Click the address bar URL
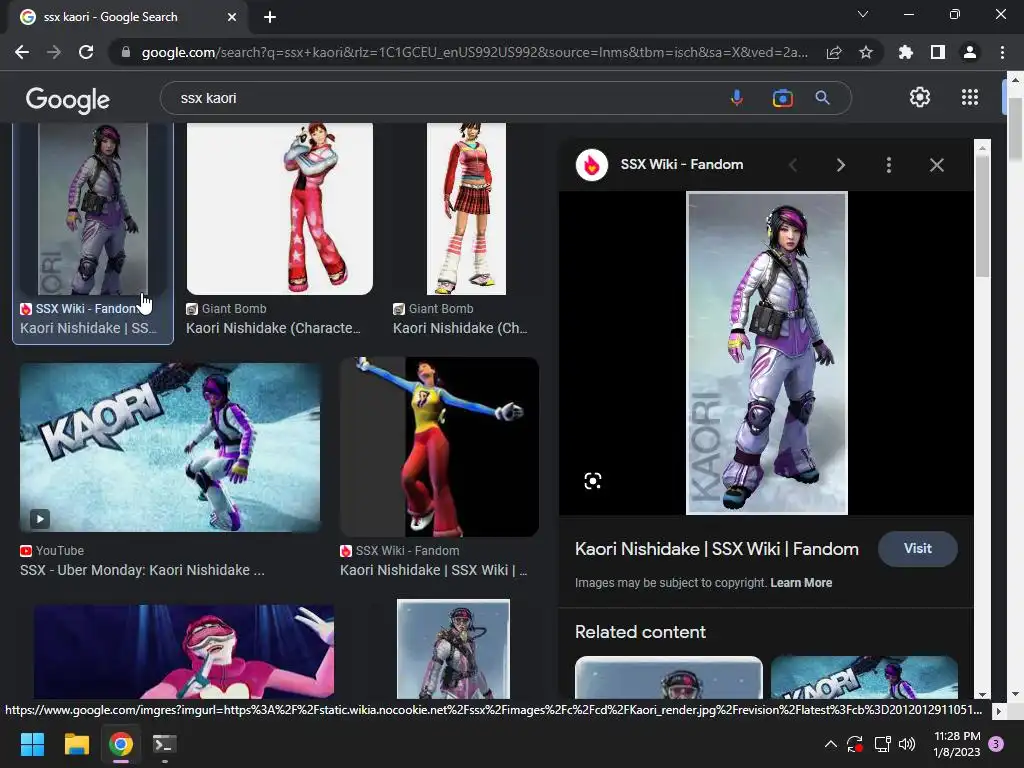Image resolution: width=1024 pixels, height=768 pixels. [474, 52]
